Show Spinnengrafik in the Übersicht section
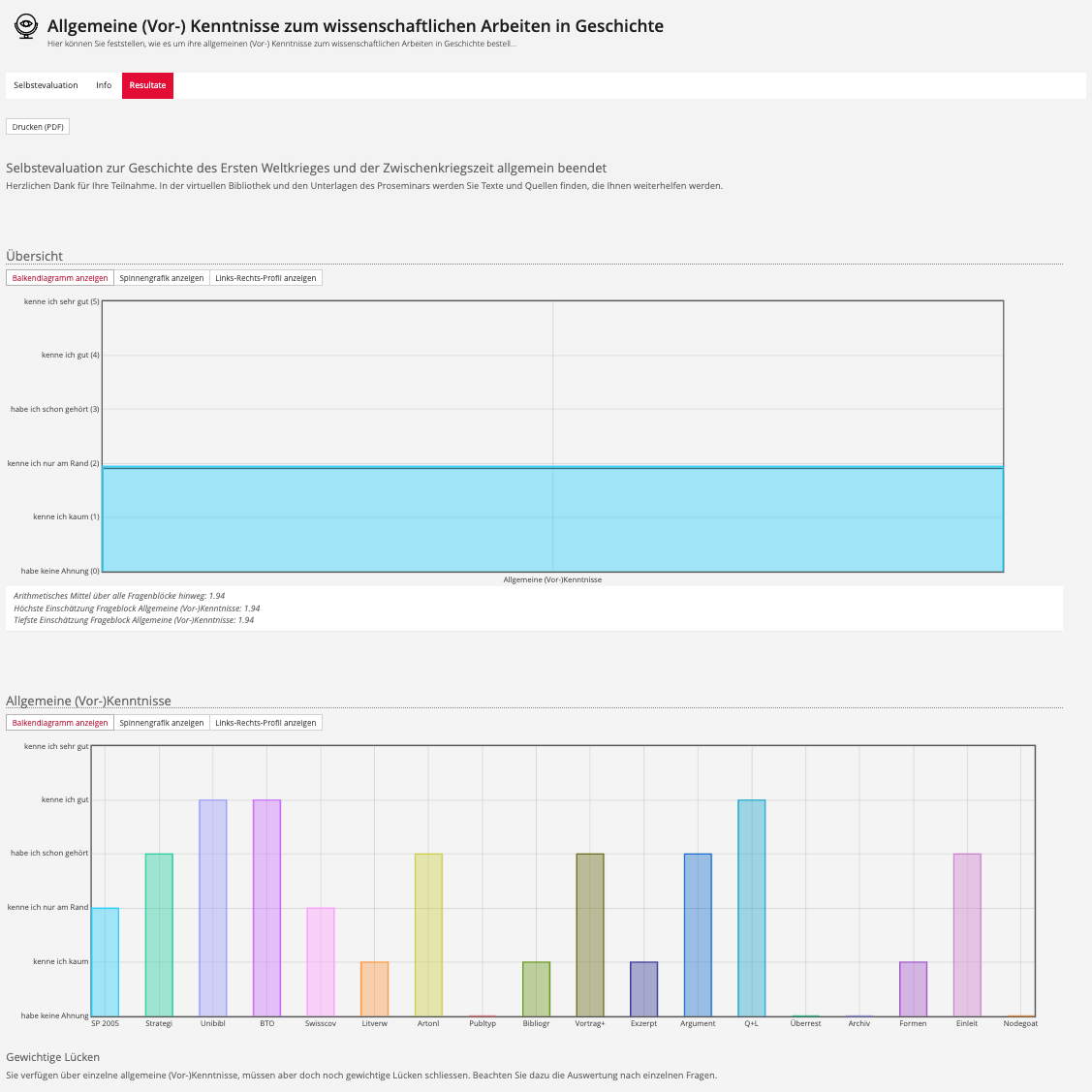This screenshot has width=1092, height=1092. point(162,278)
